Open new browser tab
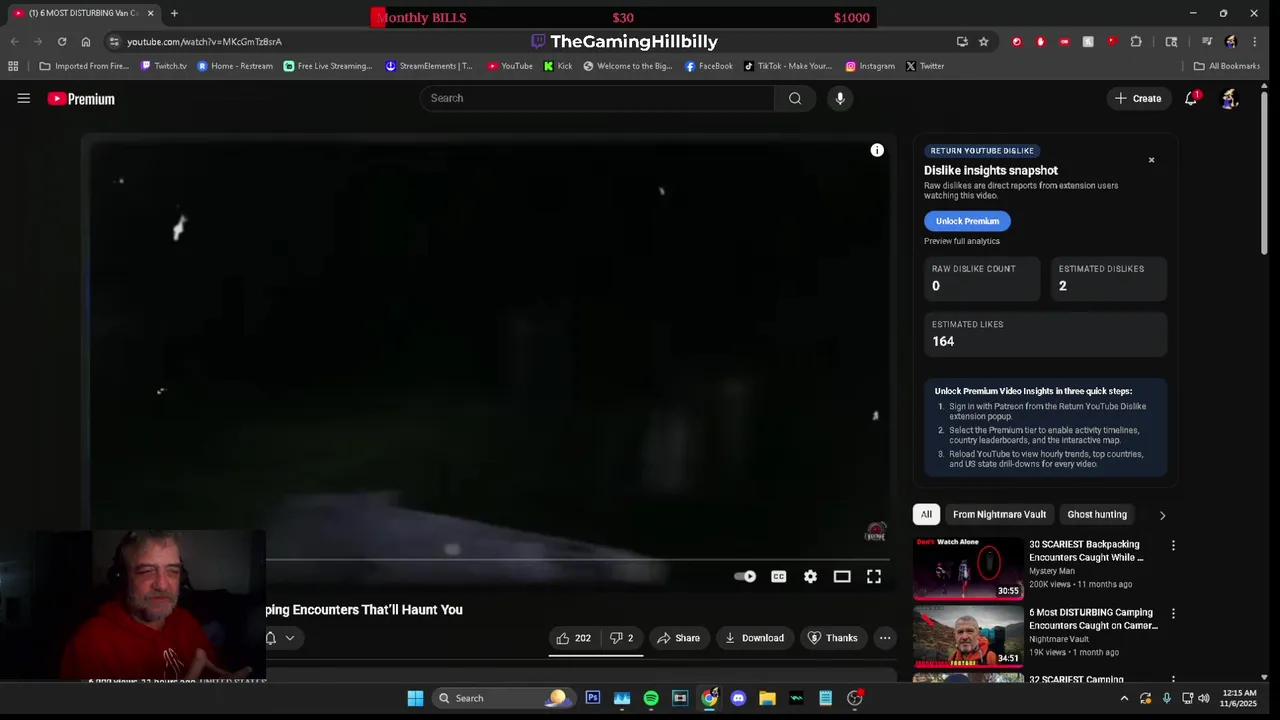Screen dimensions: 1280x720 coord(174,13)
